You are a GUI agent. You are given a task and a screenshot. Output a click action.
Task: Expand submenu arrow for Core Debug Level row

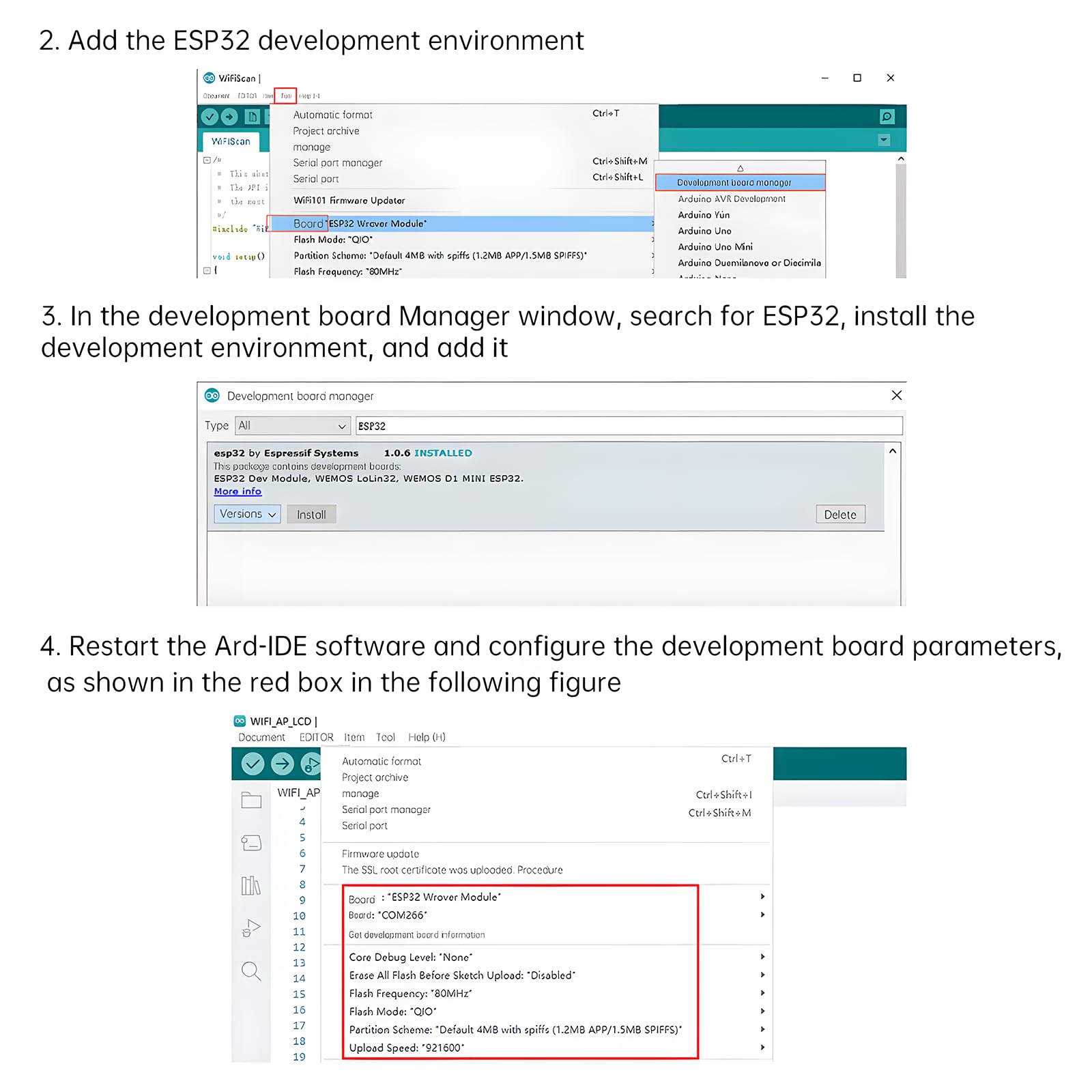(x=762, y=957)
